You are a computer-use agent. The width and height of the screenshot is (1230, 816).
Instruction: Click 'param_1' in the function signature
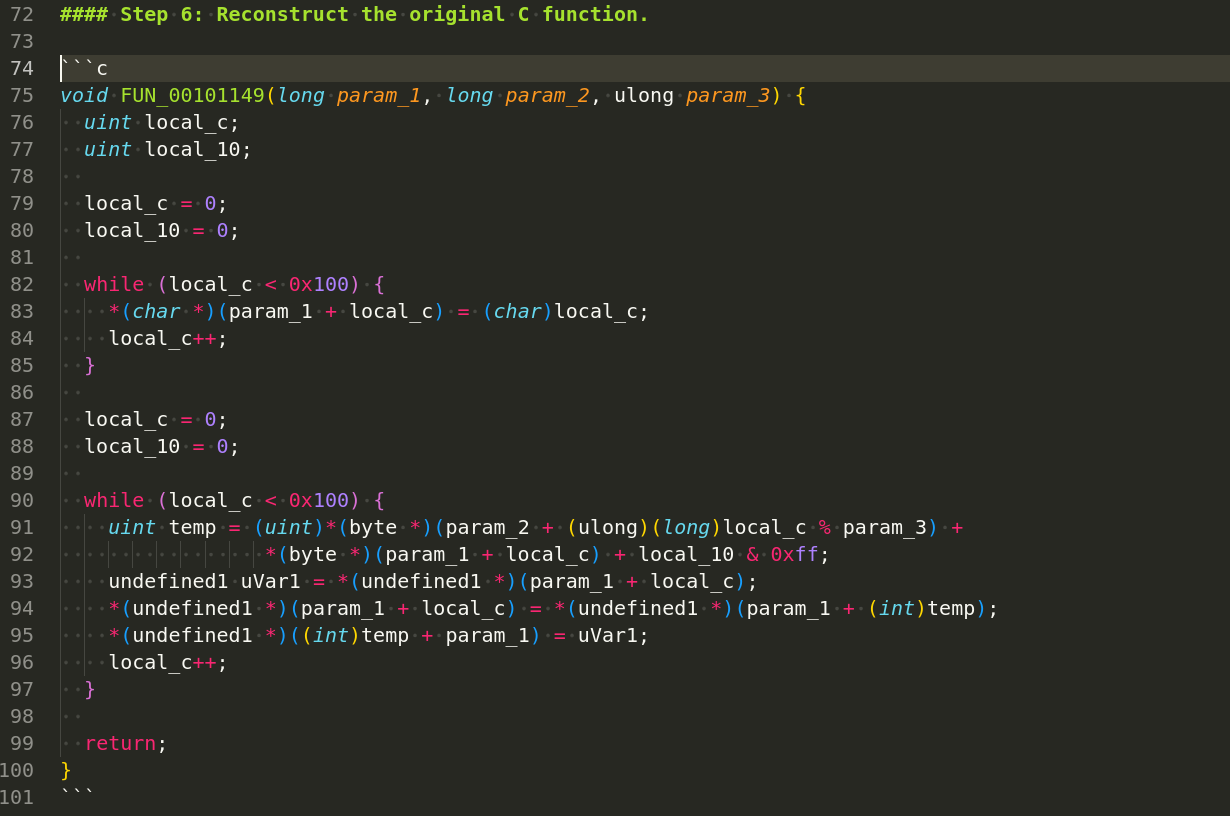tap(379, 95)
